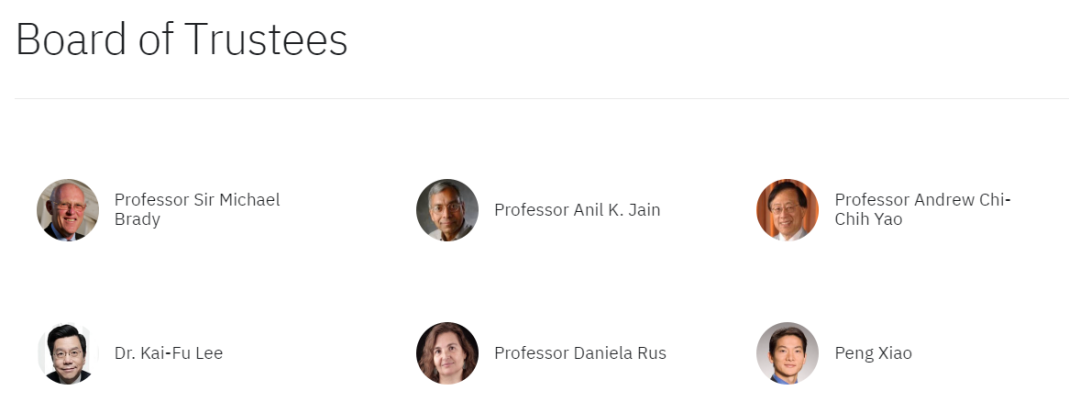This screenshot has width=1080, height=413.
Task: Open the portrait beside Professor Daniela Rus
Action: coord(447,353)
